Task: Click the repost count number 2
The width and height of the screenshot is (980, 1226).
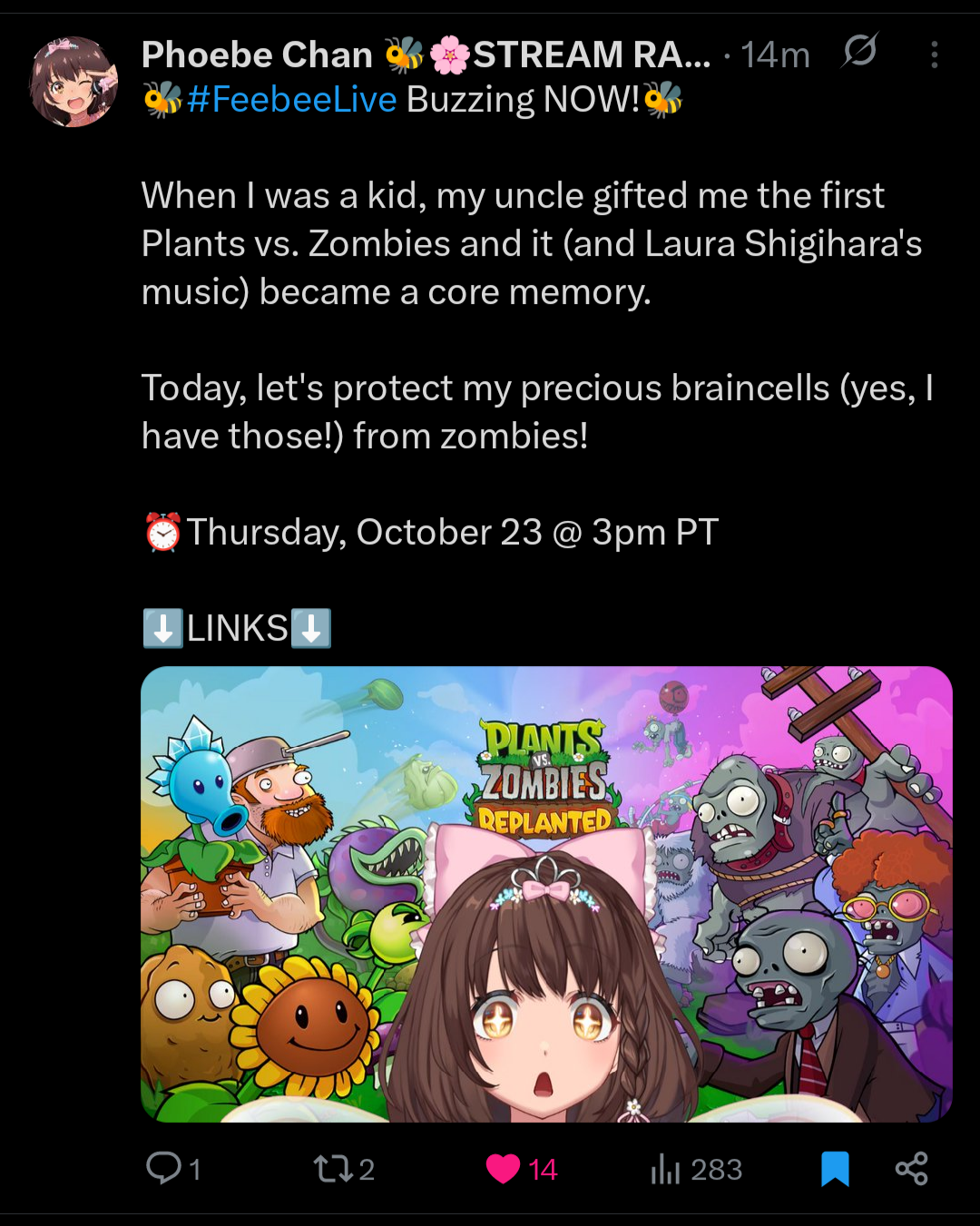Action: pyautogui.click(x=367, y=1170)
